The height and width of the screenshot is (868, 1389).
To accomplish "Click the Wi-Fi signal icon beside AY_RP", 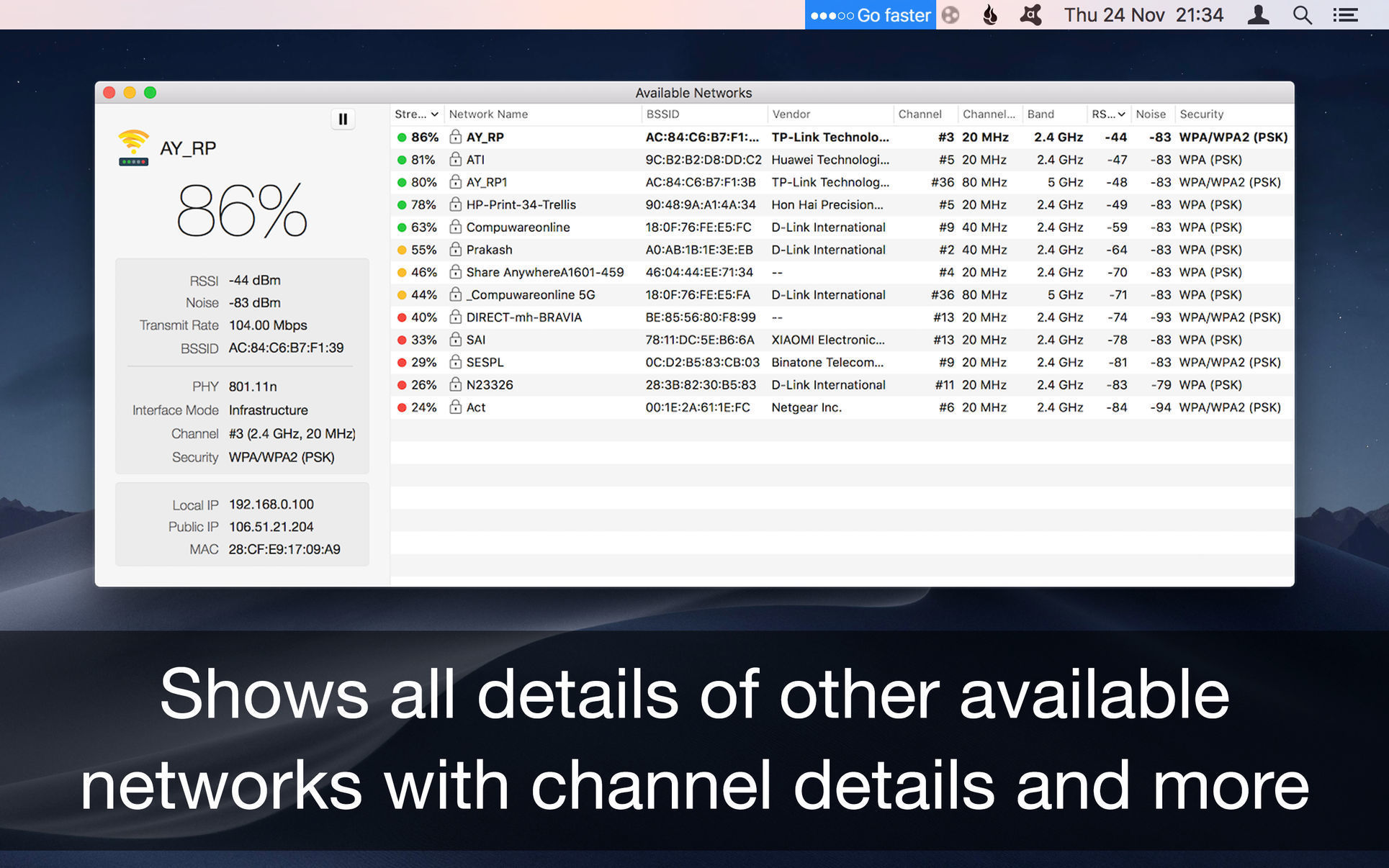I will (133, 145).
